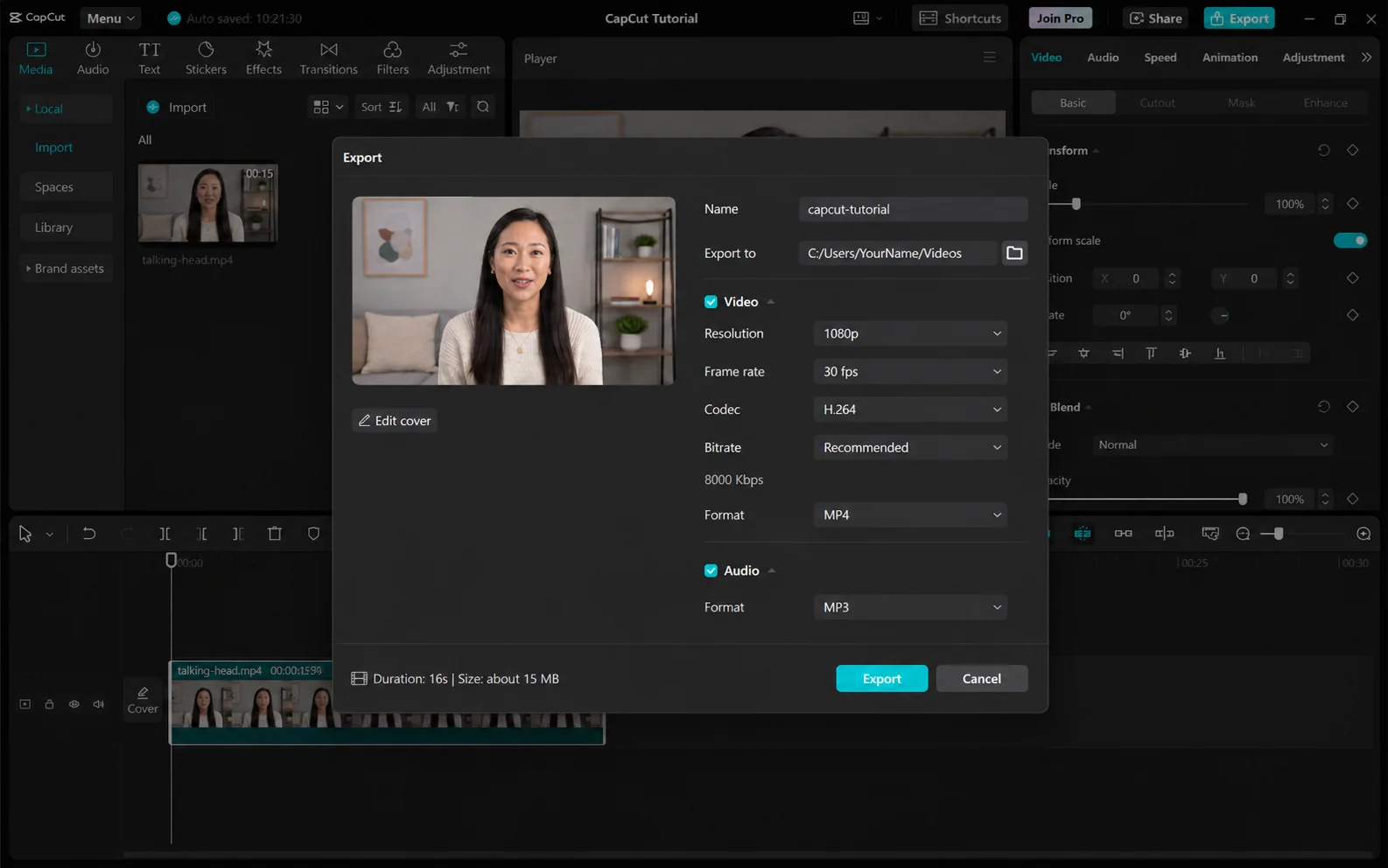Adjust the opacity slider handle
This screenshot has width=1388, height=868.
click(x=1243, y=499)
